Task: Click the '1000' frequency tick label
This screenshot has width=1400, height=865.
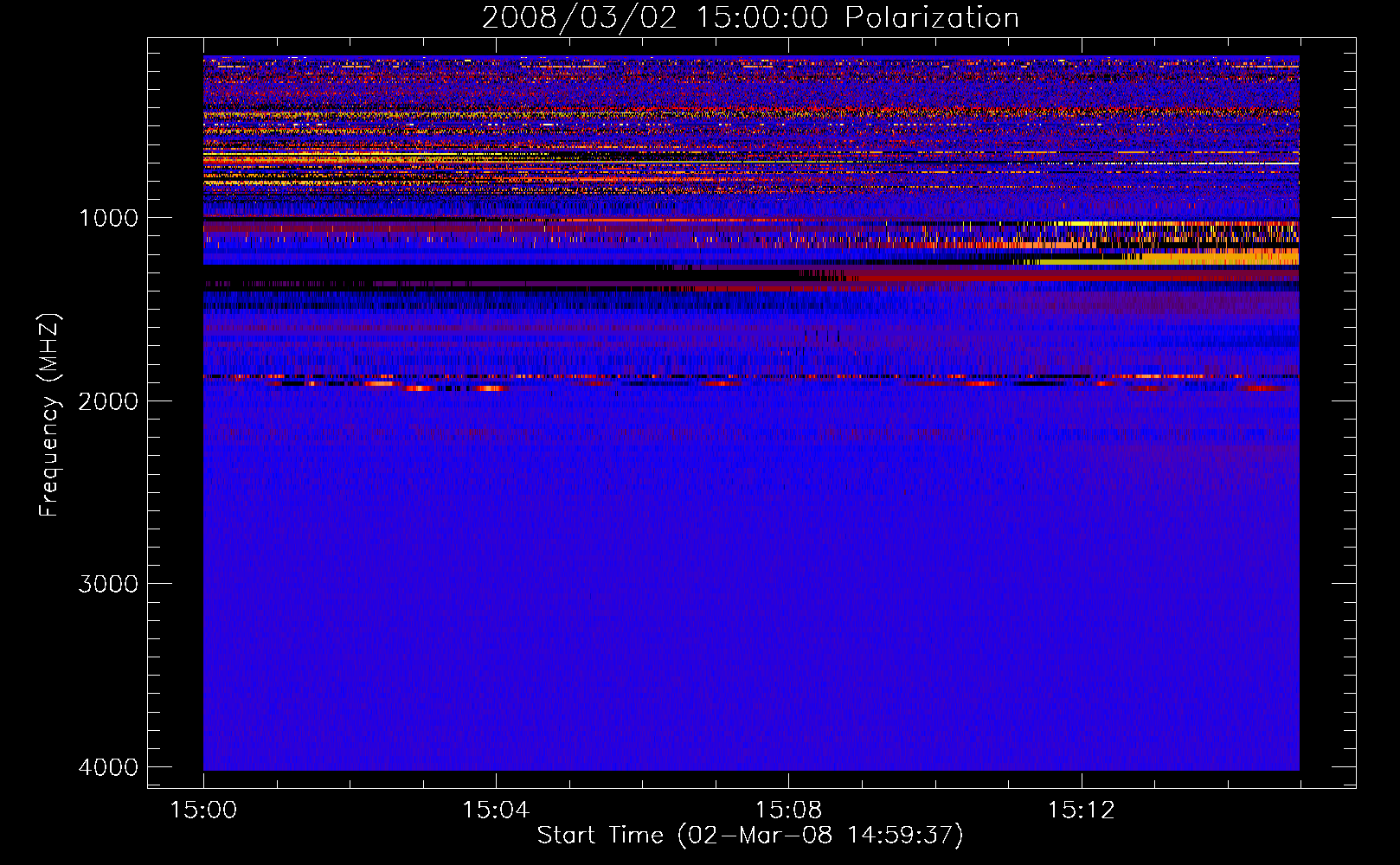Action: pyautogui.click(x=109, y=218)
